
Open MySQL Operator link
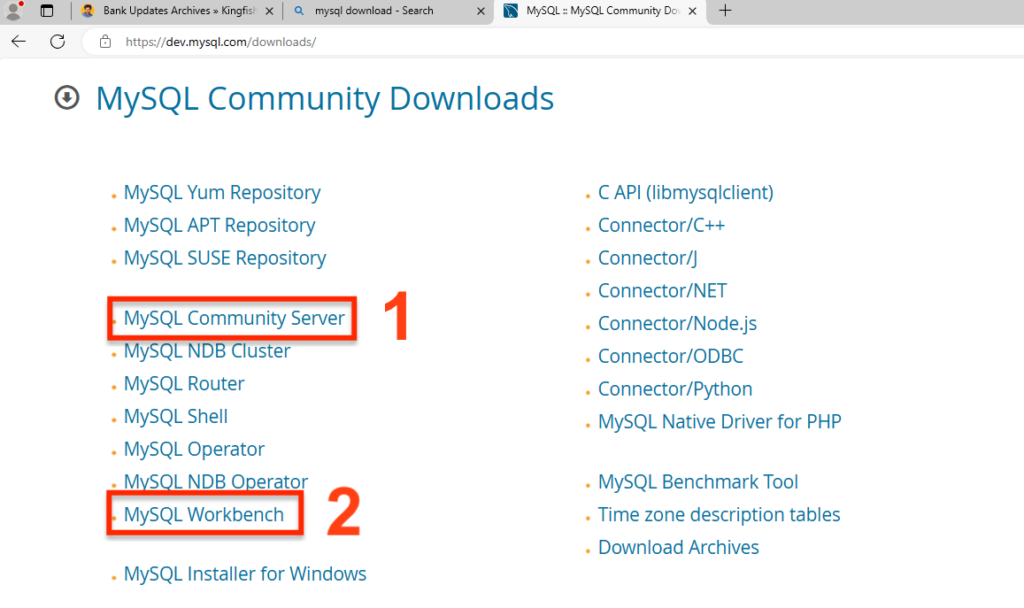point(194,449)
